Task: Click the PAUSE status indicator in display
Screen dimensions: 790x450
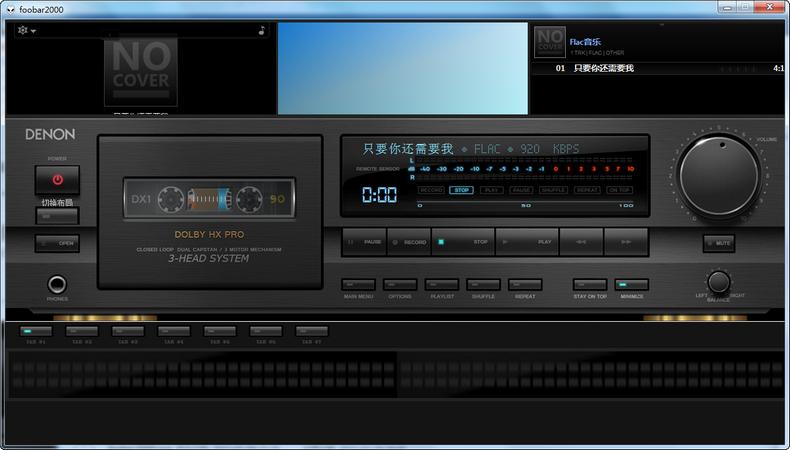Action: click(521, 190)
